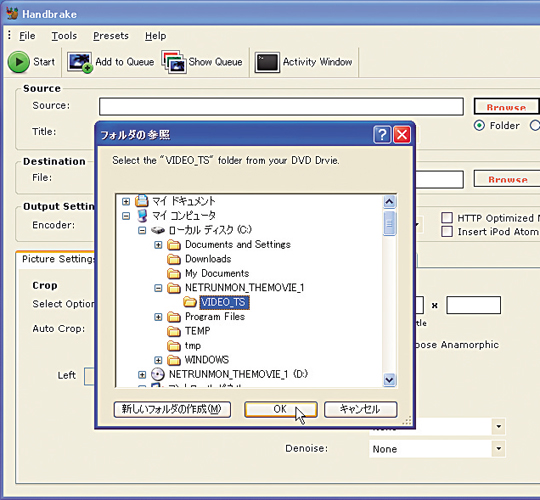540x500 pixels.
Task: Select the Folder radio button
Action: pyautogui.click(x=479, y=125)
